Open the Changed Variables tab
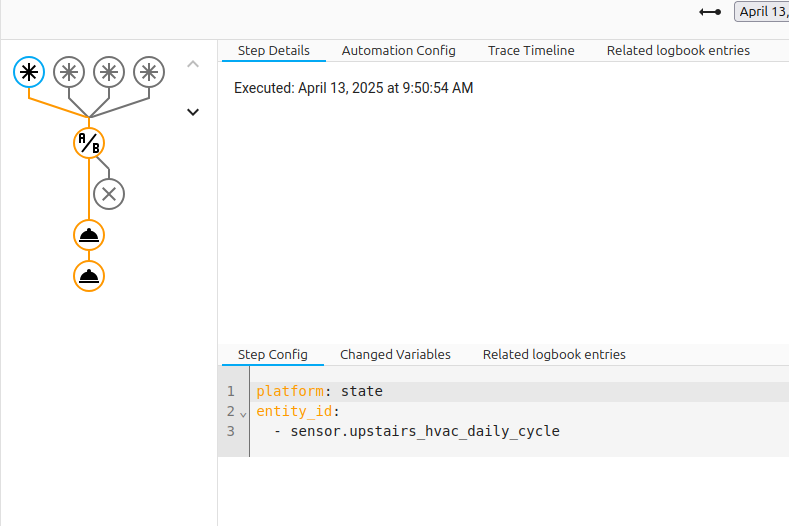 pyautogui.click(x=395, y=354)
